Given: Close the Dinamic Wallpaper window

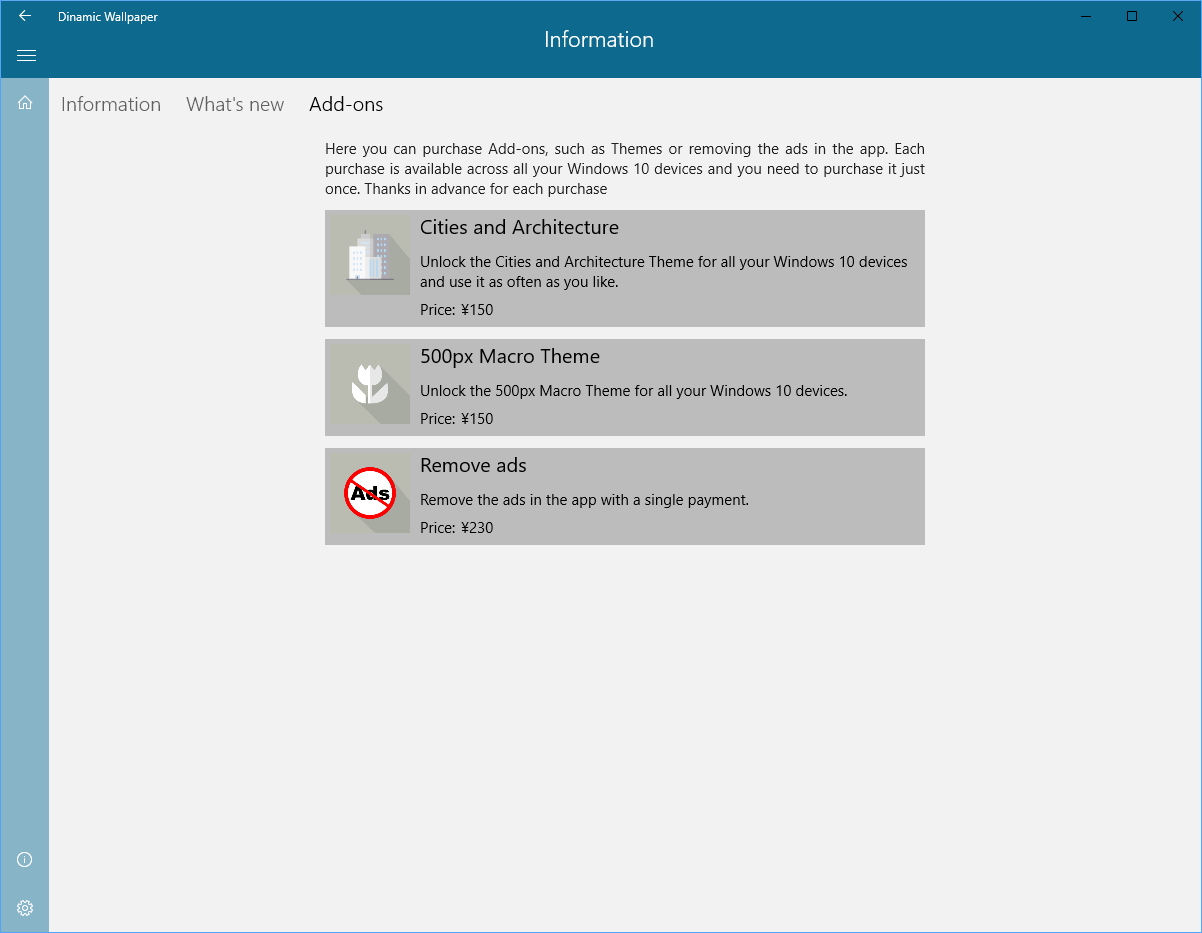Looking at the screenshot, I should coord(1178,16).
